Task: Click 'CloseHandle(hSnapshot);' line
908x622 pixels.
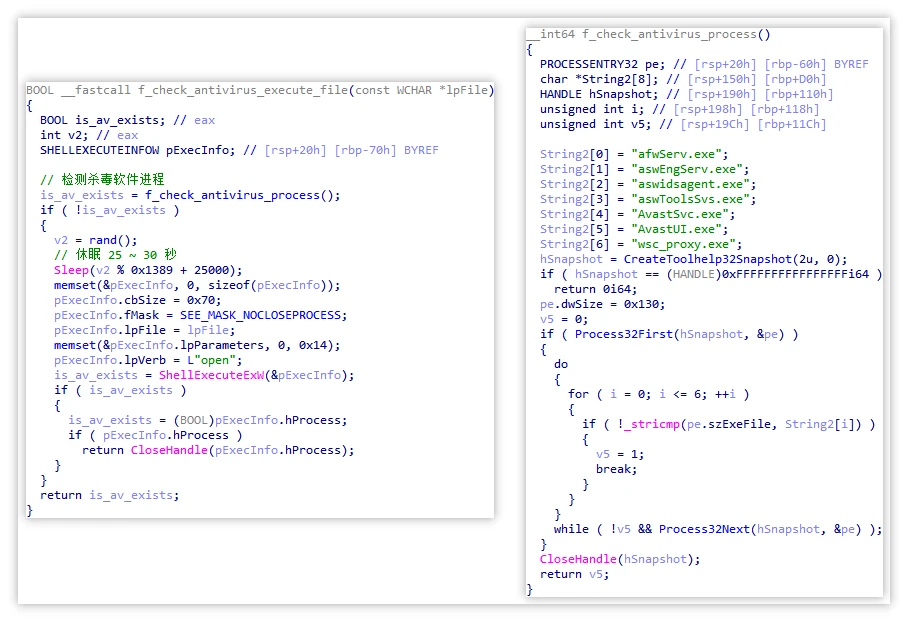Action: click(620, 559)
